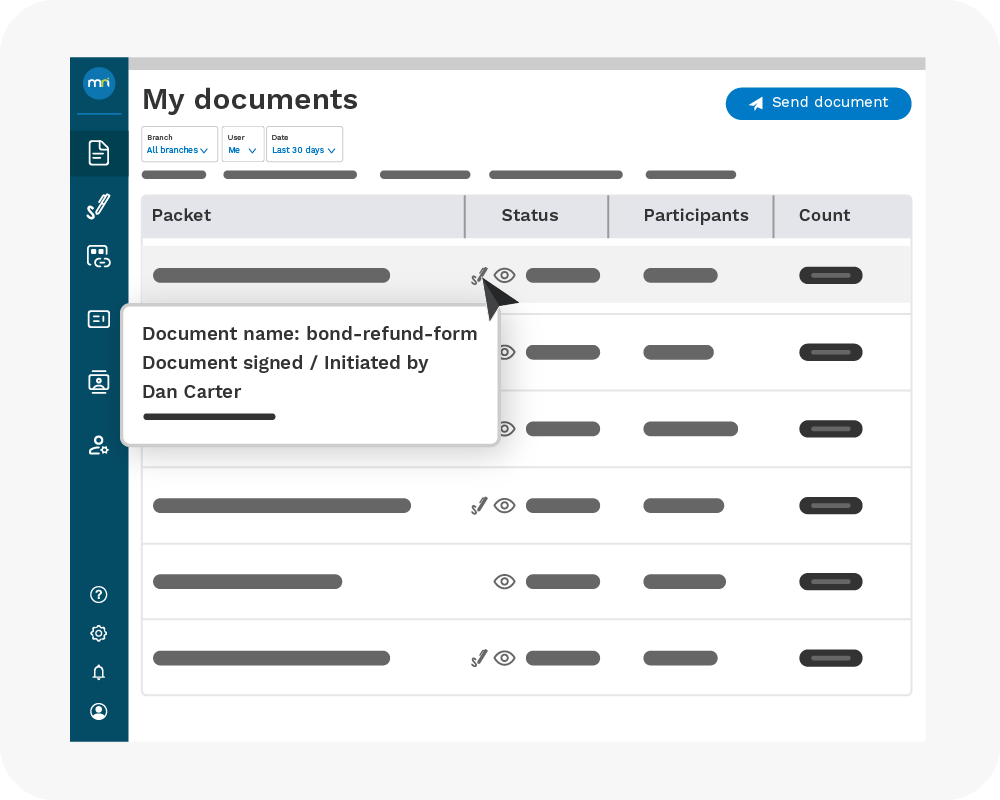The image size is (1000, 800).
Task: Open the settings gear icon
Action: pyautogui.click(x=99, y=633)
